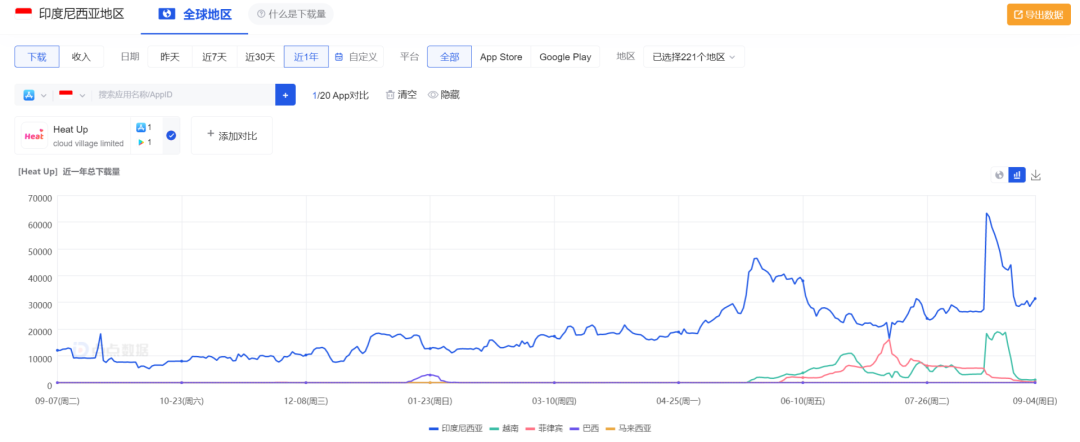The width and height of the screenshot is (1080, 442).
Task: Click the question mark download info icon
Action: click(261, 14)
